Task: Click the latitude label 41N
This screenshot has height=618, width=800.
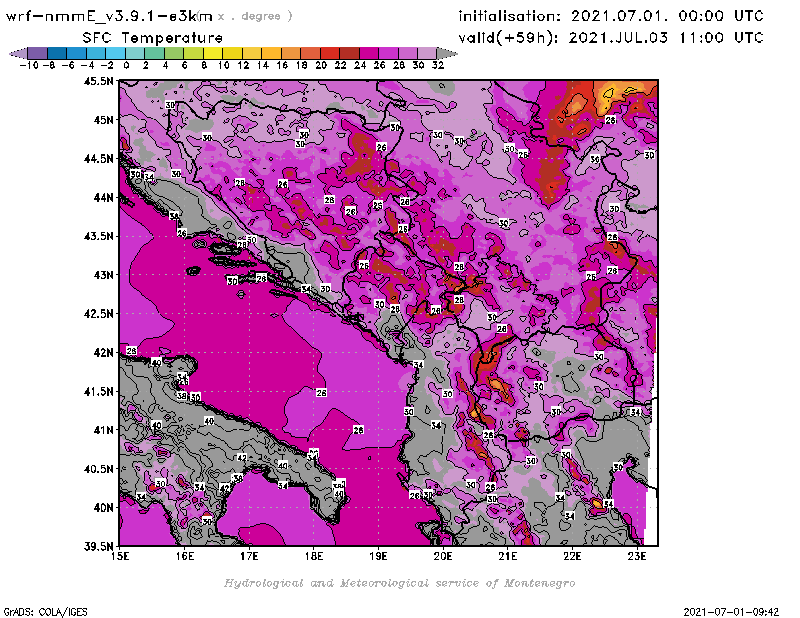Action: [104, 430]
